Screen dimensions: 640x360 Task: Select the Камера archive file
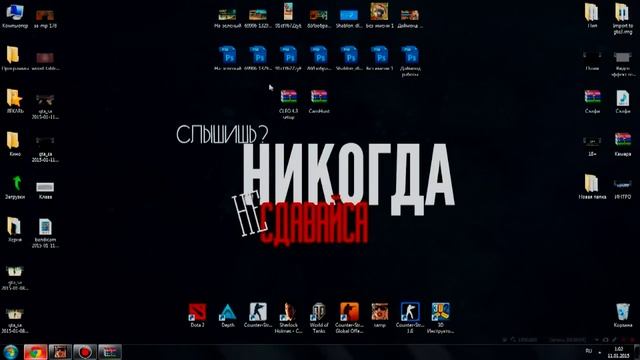(623, 144)
